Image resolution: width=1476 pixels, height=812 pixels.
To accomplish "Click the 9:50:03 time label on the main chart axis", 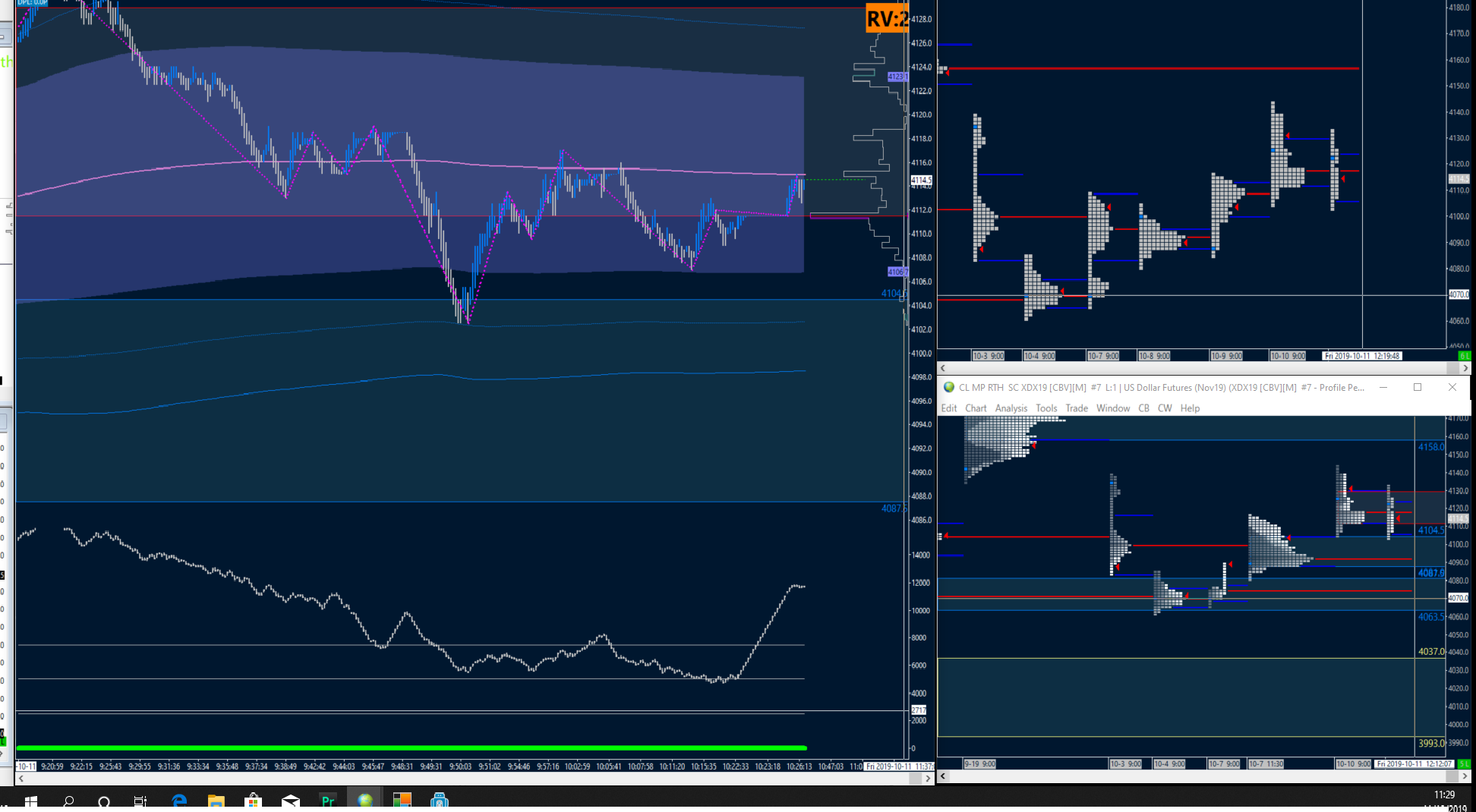I will pyautogui.click(x=460, y=766).
